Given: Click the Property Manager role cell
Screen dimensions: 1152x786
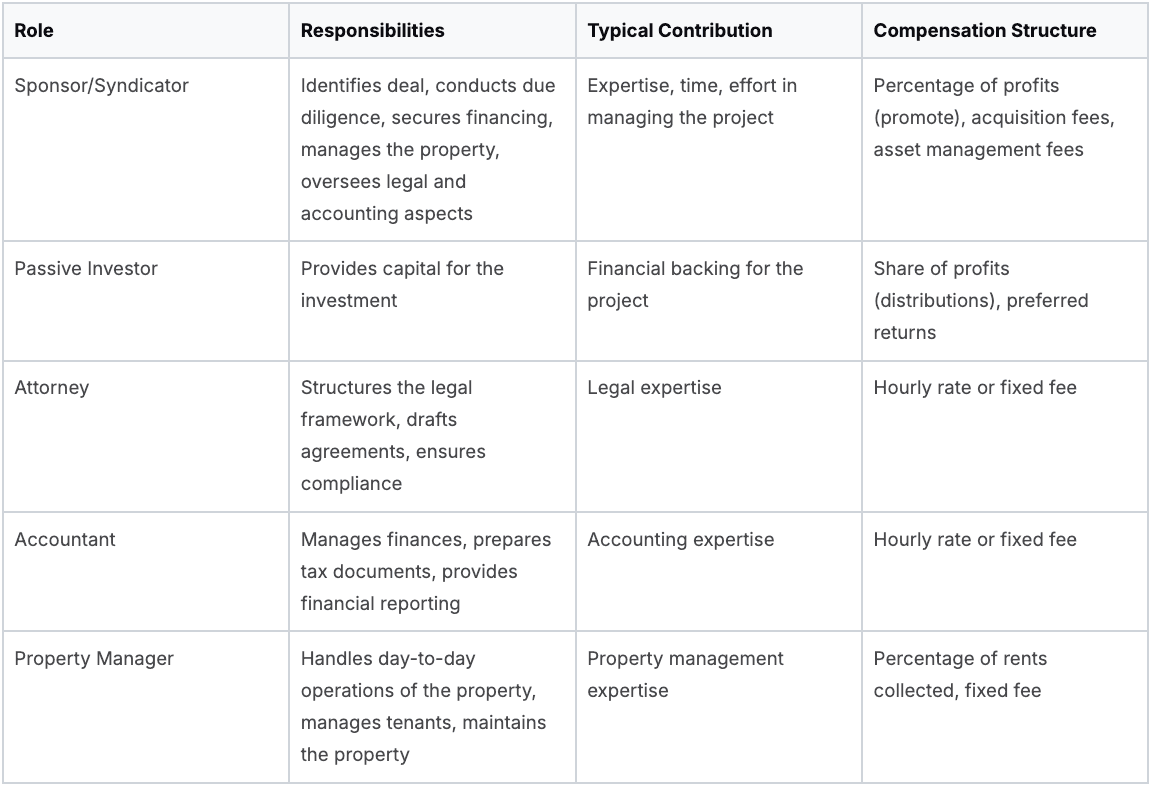Looking at the screenshot, I should 94,659.
